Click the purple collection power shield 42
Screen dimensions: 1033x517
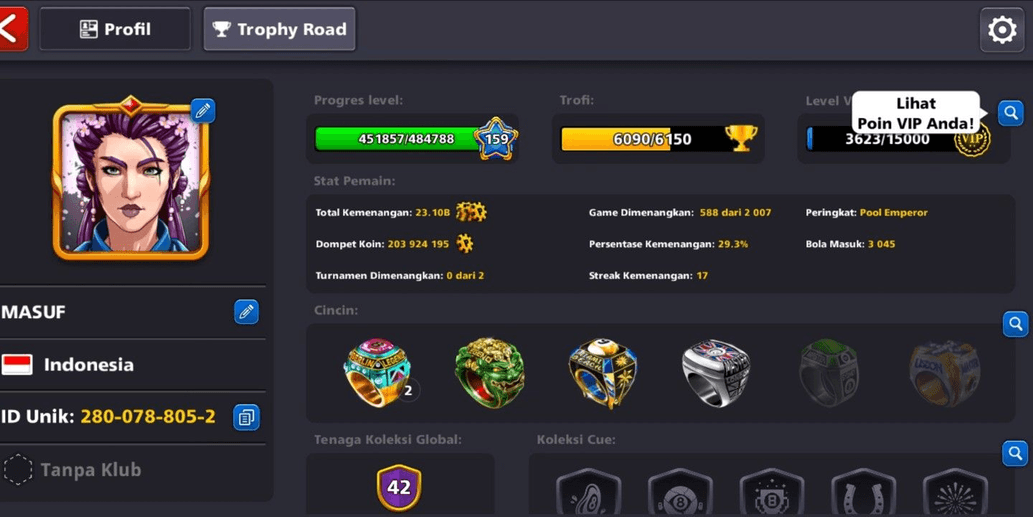(399, 488)
